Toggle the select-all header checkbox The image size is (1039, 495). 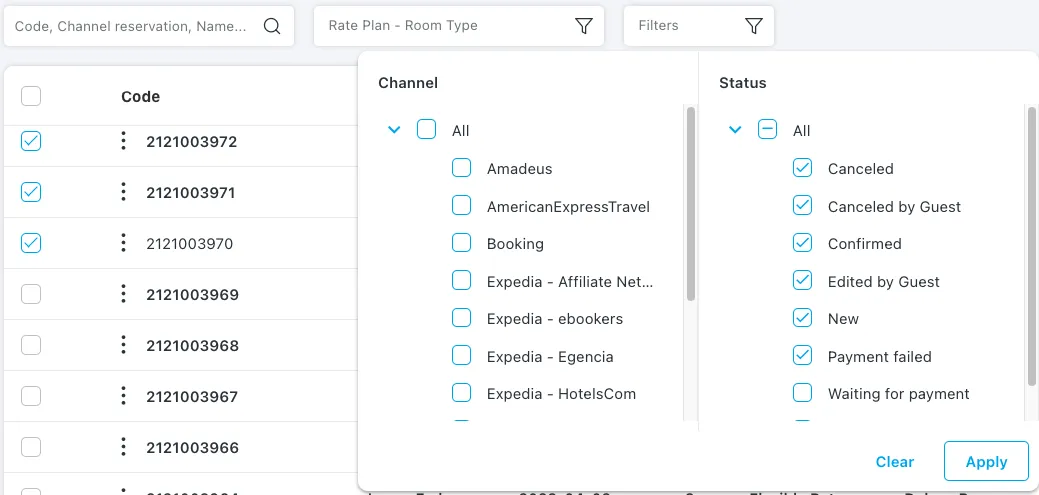pyautogui.click(x=31, y=96)
